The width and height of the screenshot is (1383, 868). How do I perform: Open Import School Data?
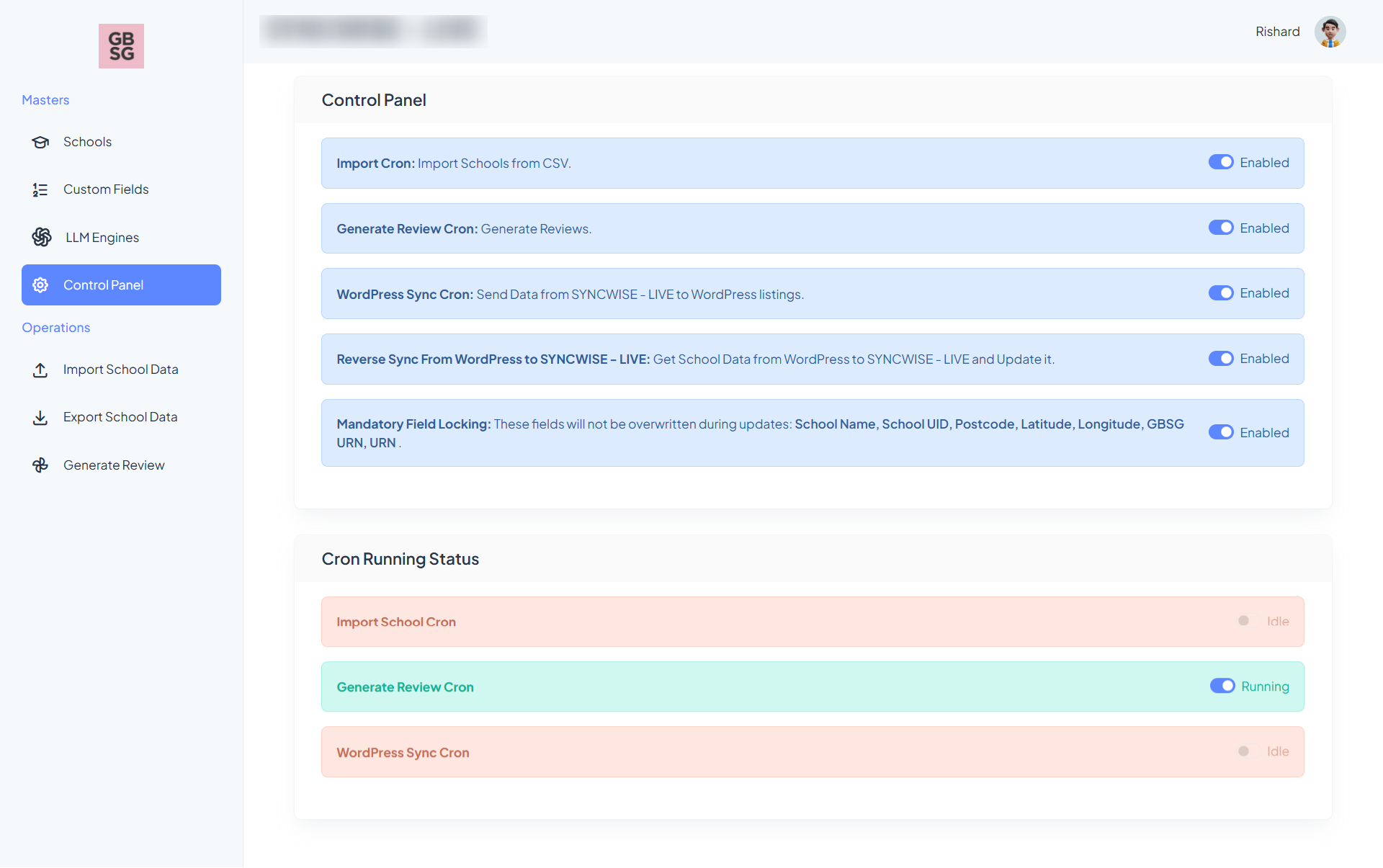[x=121, y=370]
